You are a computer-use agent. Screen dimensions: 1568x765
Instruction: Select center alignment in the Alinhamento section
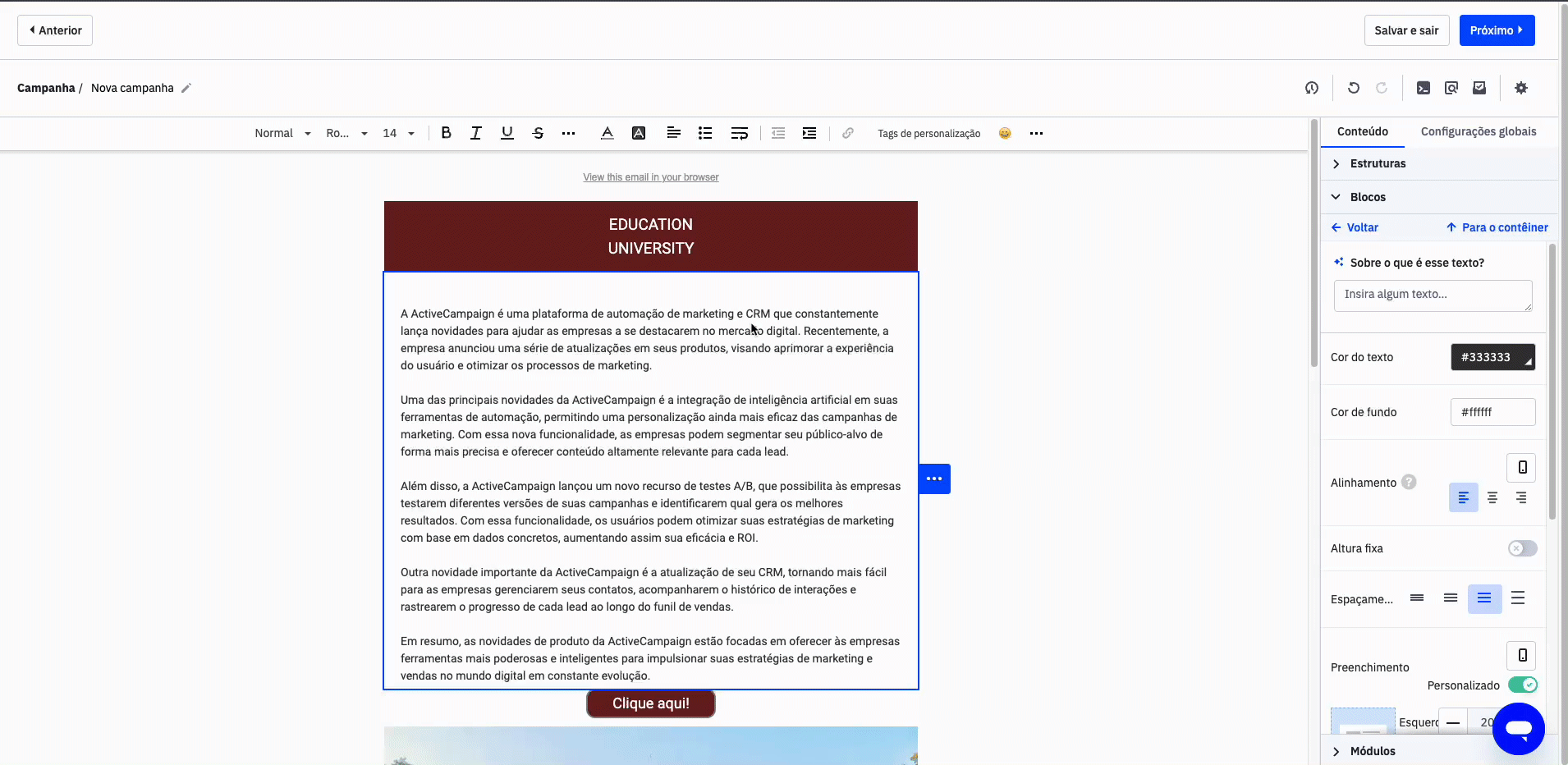[x=1492, y=497]
